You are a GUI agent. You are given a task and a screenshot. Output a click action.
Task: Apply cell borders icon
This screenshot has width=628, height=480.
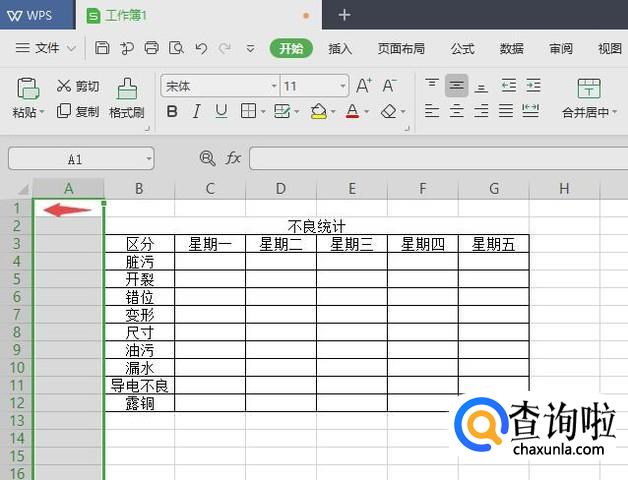pyautogui.click(x=248, y=111)
